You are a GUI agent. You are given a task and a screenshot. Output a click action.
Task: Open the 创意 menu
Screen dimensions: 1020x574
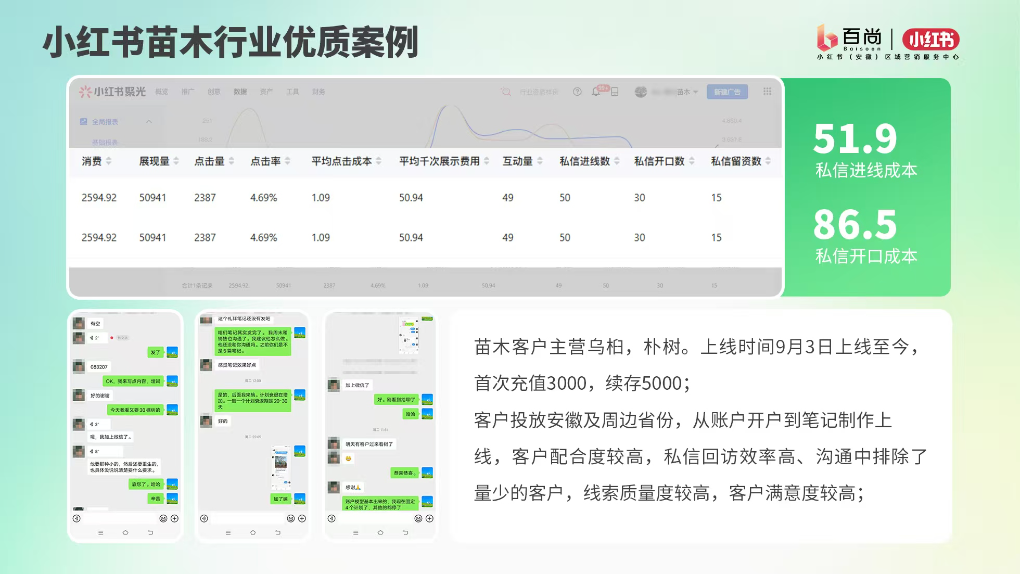point(213,92)
